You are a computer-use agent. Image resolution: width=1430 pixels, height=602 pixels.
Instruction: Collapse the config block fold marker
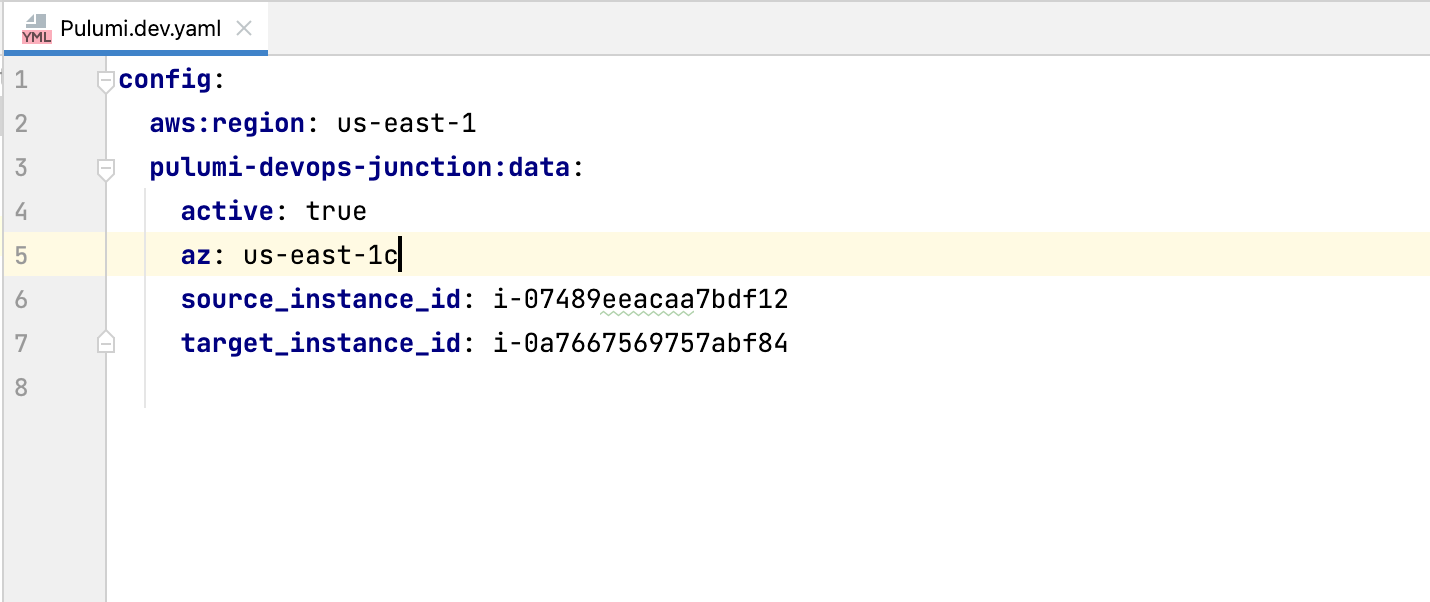tap(105, 81)
